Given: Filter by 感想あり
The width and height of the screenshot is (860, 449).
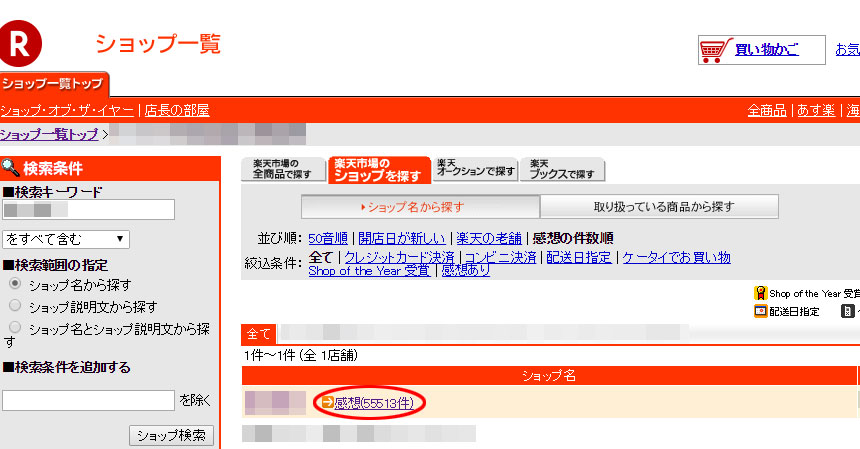Looking at the screenshot, I should click(x=466, y=271).
